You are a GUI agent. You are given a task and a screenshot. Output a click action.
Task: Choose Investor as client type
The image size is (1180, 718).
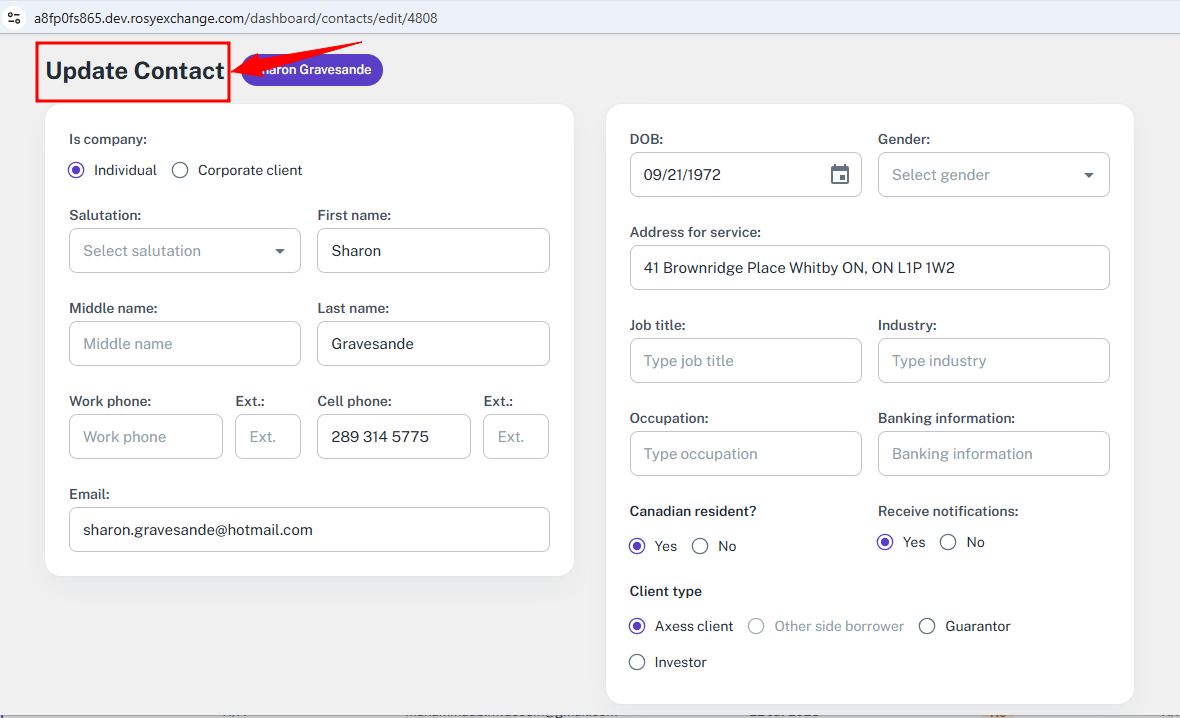pyautogui.click(x=637, y=662)
